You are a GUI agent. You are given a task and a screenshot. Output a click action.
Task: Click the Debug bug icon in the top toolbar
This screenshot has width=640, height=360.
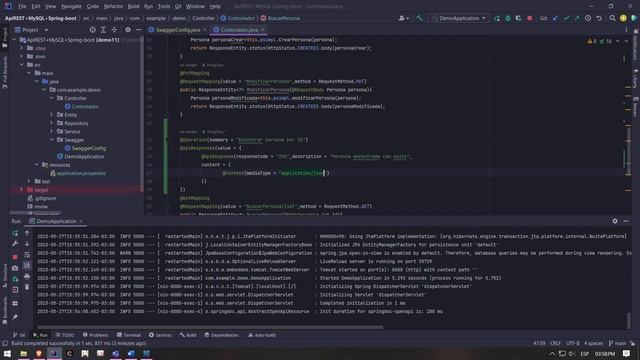(x=508, y=18)
